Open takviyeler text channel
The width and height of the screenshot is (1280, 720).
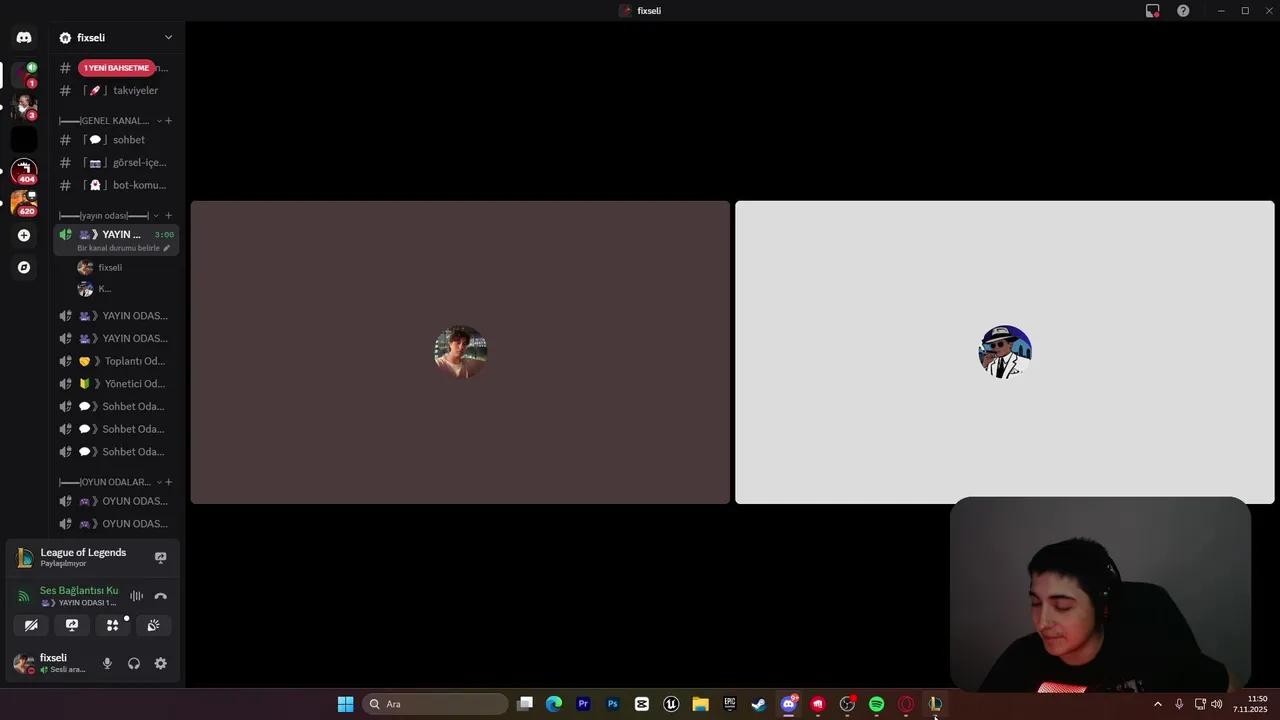(x=116, y=90)
